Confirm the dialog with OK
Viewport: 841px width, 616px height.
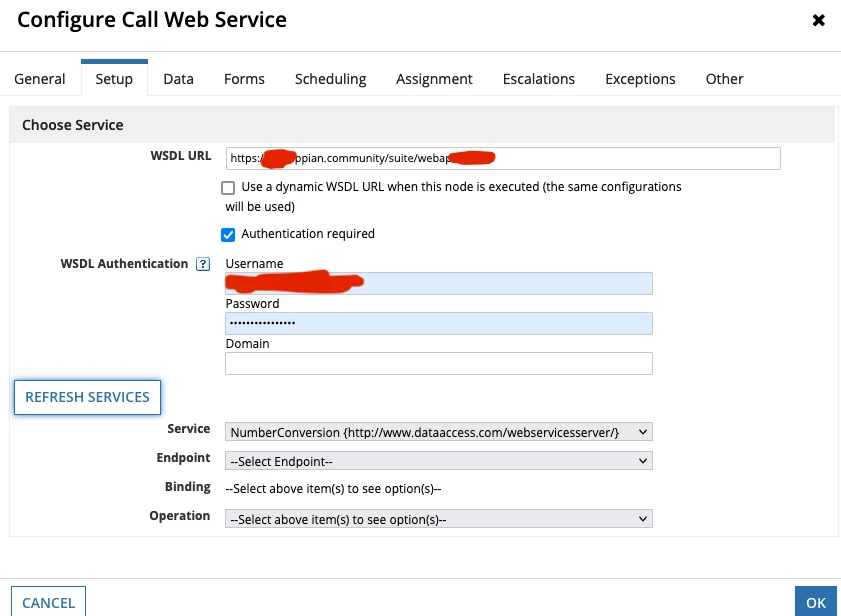click(816, 602)
